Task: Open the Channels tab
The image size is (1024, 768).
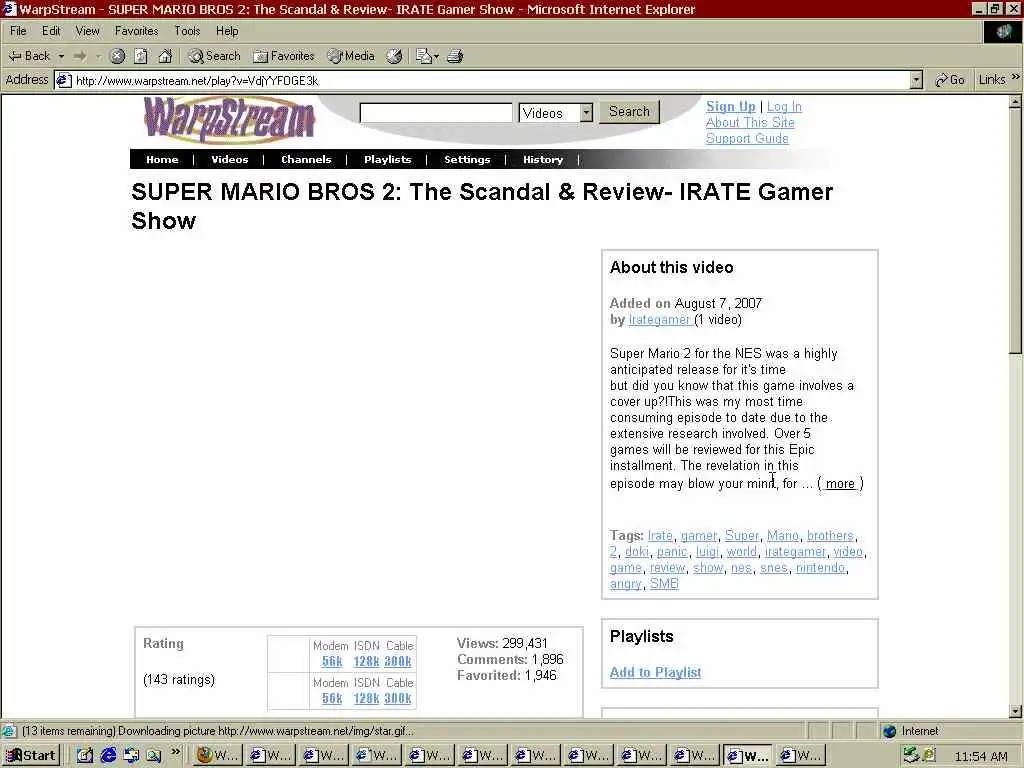Action: click(x=306, y=159)
